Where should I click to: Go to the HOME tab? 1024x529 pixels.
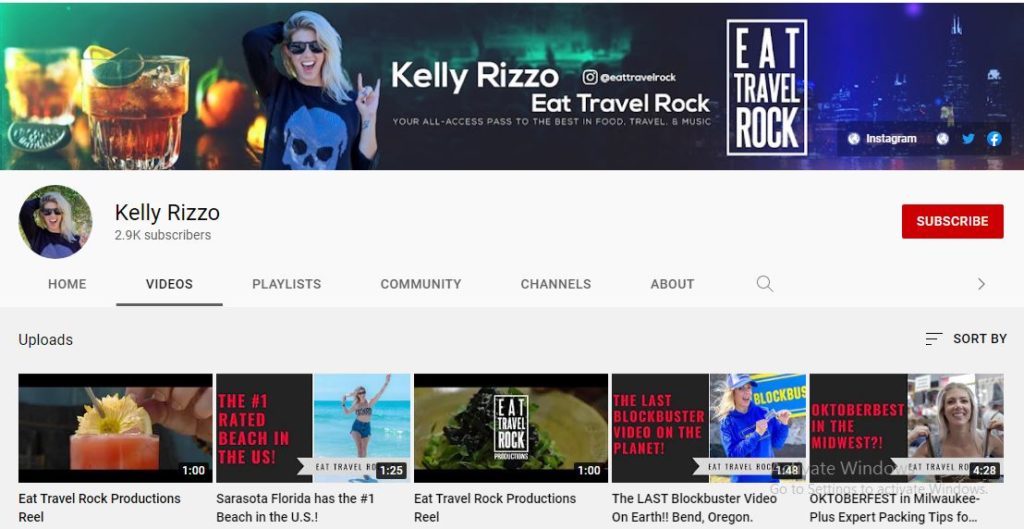(x=67, y=284)
